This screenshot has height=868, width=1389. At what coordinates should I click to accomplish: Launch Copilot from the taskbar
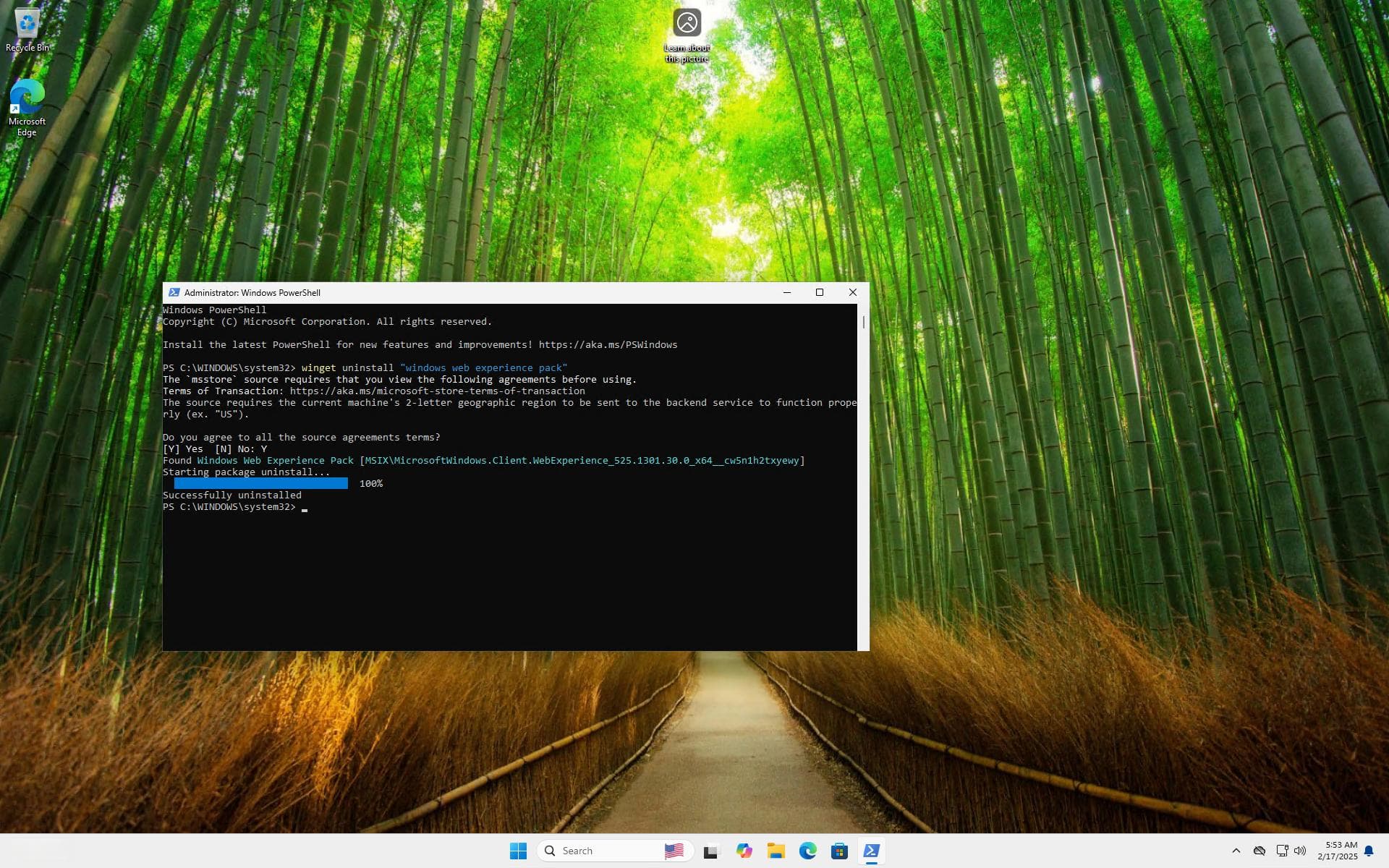pos(744,851)
